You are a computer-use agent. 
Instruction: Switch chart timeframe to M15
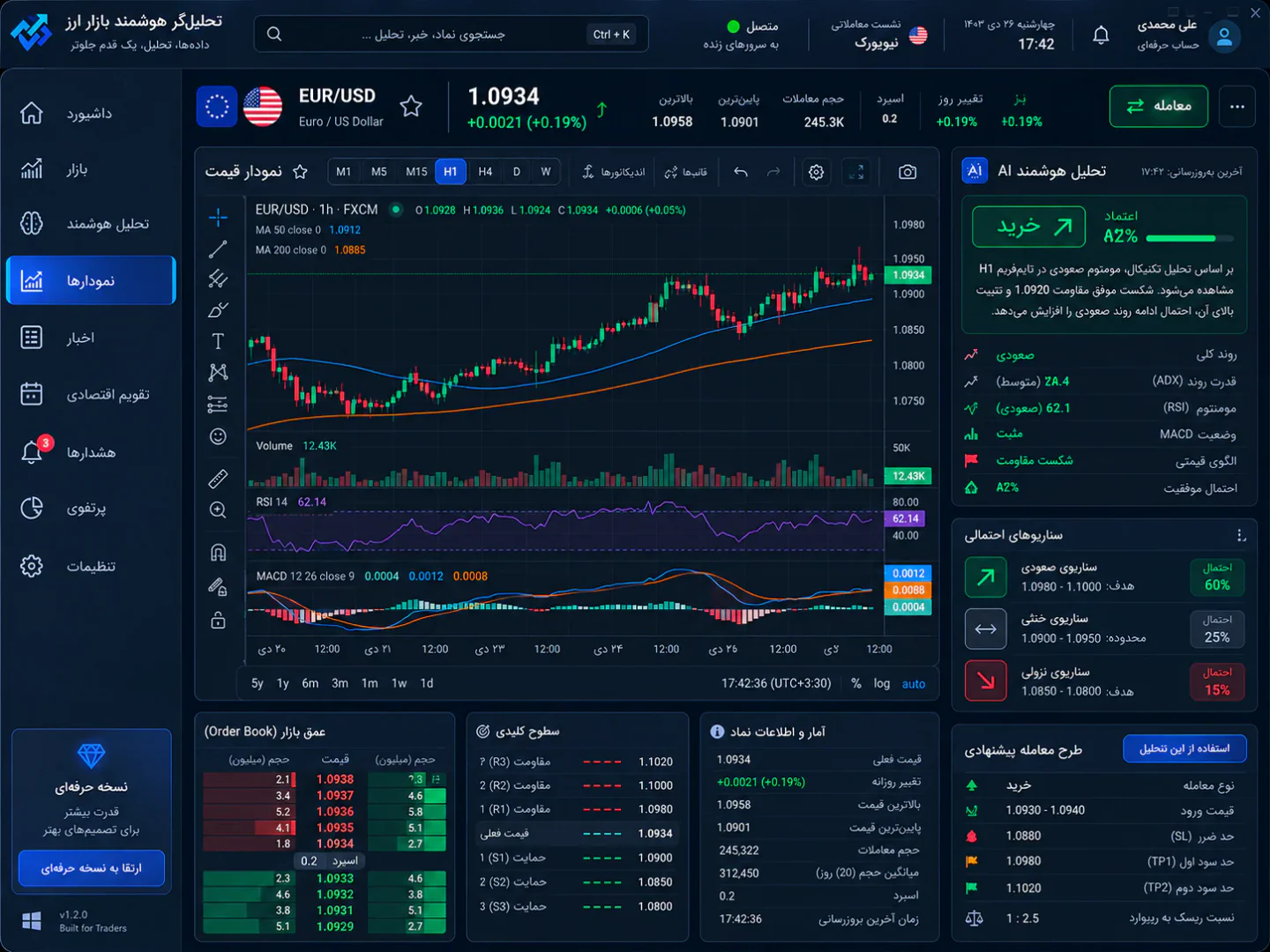click(416, 172)
